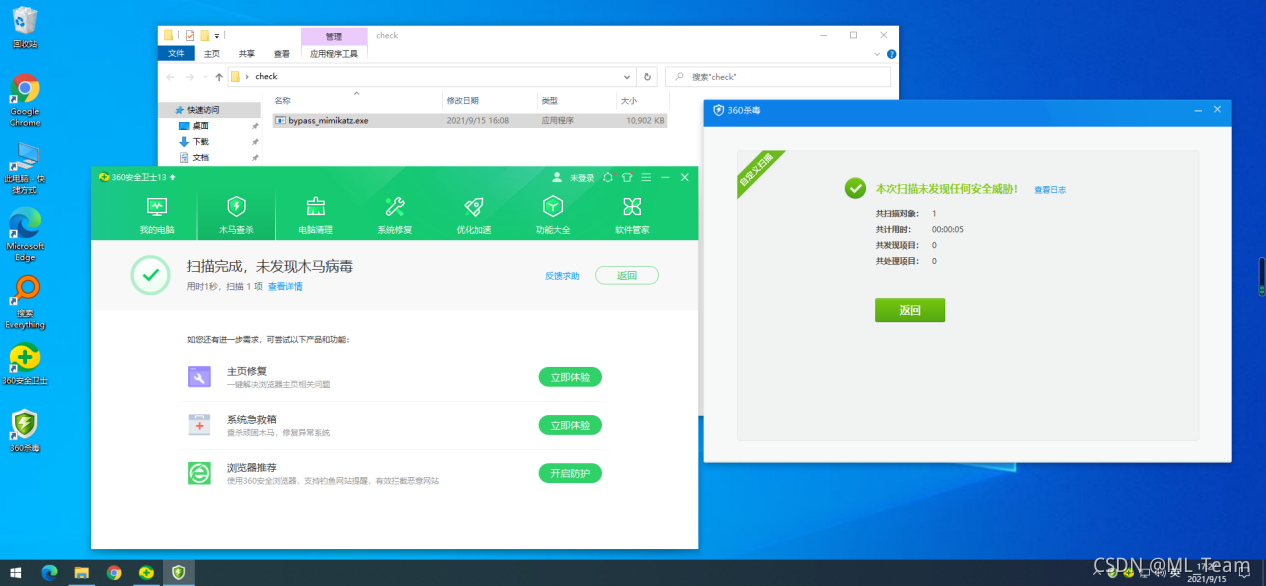Click 返回 in 360安全卫士 scan result

[627, 276]
